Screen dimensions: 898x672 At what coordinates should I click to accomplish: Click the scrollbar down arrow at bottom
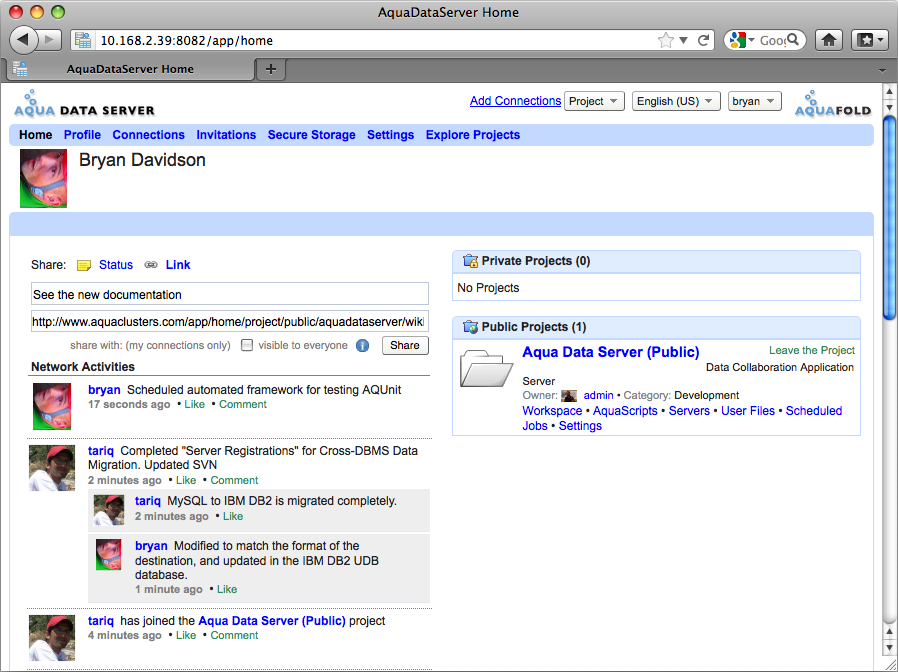[889, 648]
